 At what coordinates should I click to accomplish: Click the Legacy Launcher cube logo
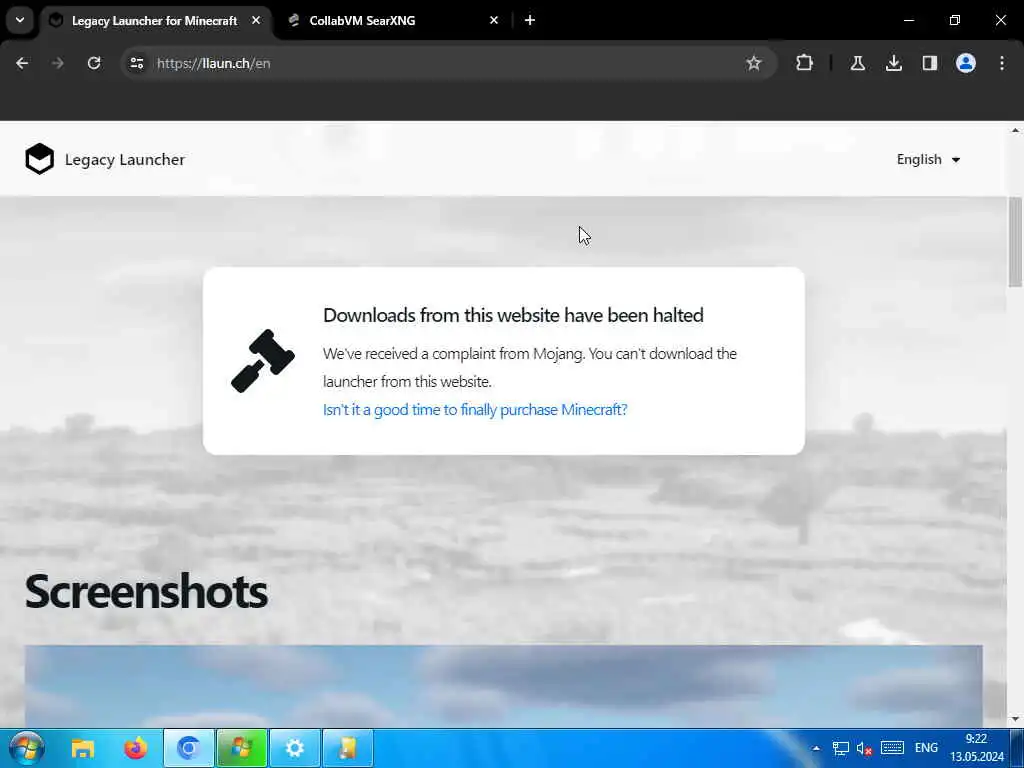[39, 159]
